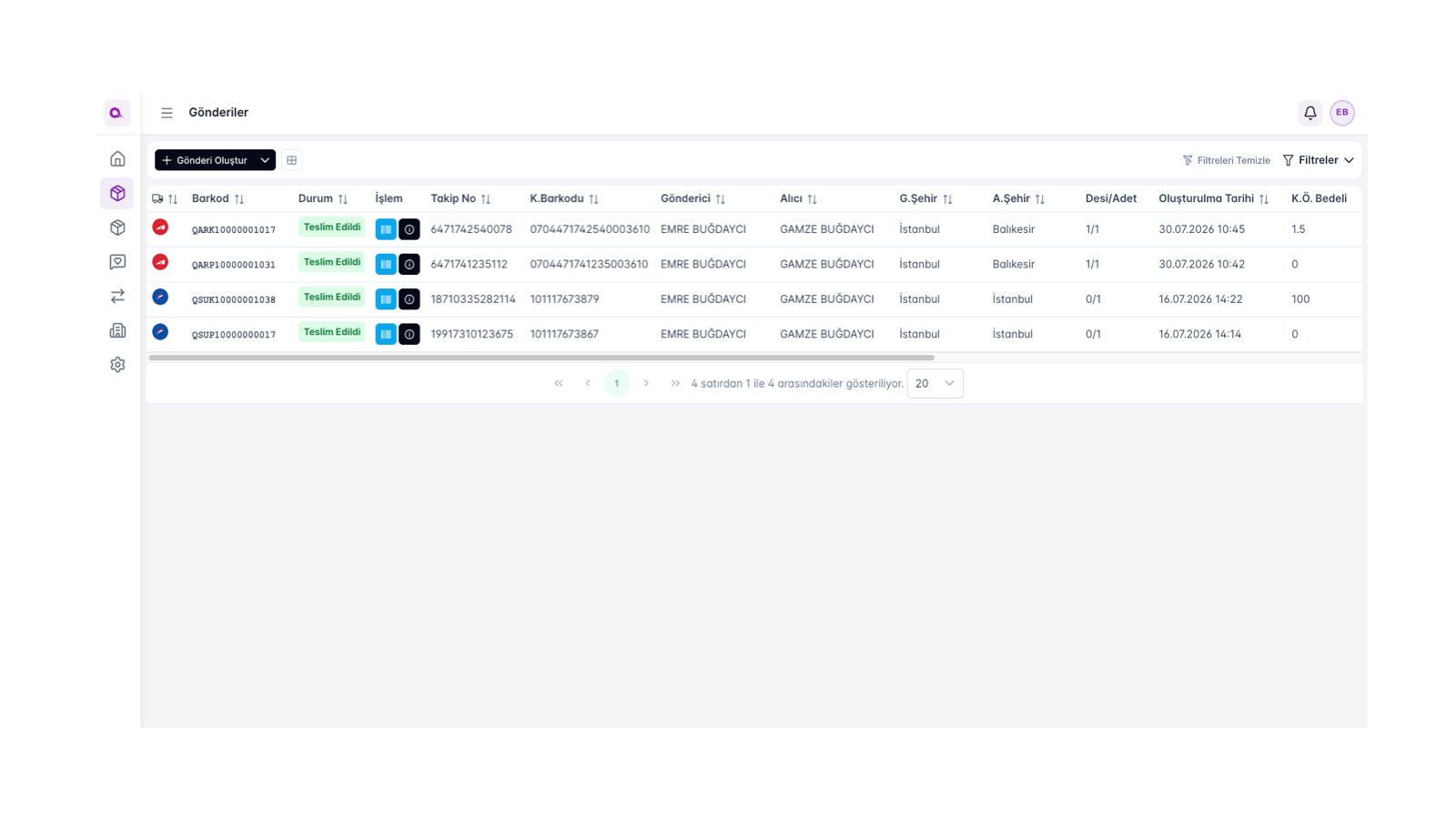Click tracking number 6471742540078
Viewport: 1456px width, 819px height.
(x=471, y=229)
